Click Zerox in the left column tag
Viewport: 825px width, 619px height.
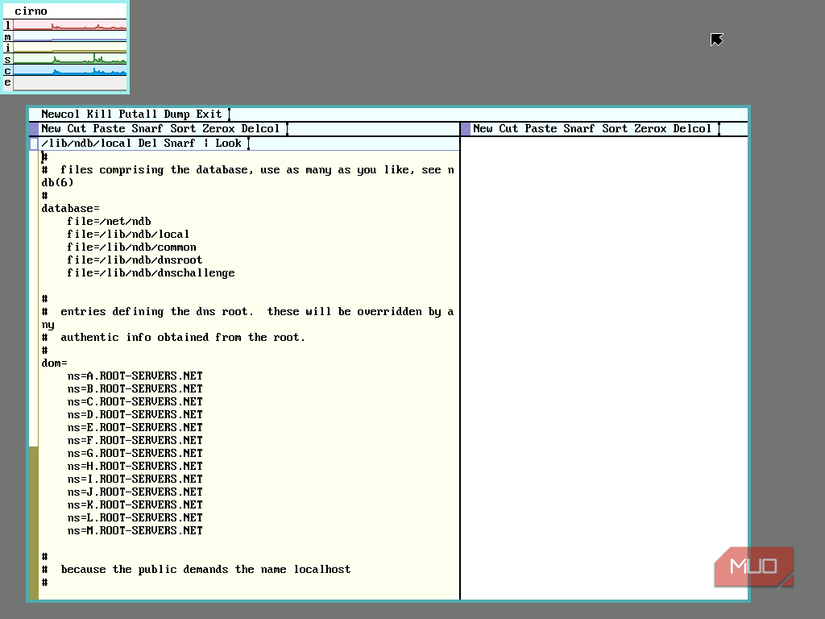[218, 128]
